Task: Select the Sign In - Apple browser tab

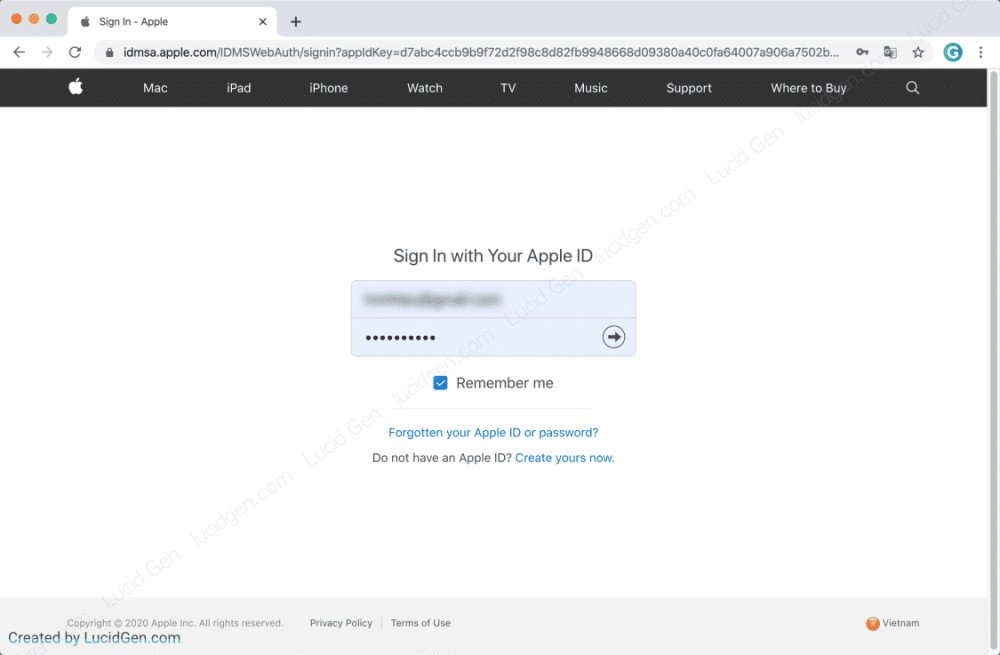Action: (x=172, y=22)
